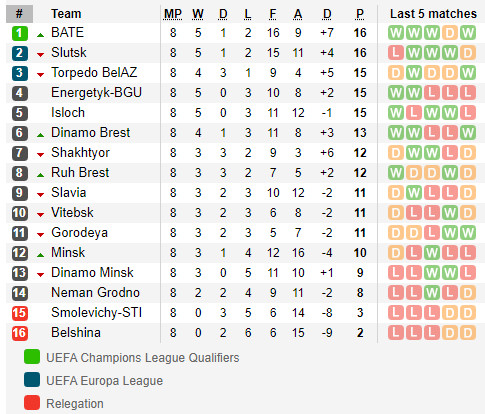Click BATE's orange D badge in last 5 matches
The width and height of the screenshot is (485, 414).
coord(450,33)
